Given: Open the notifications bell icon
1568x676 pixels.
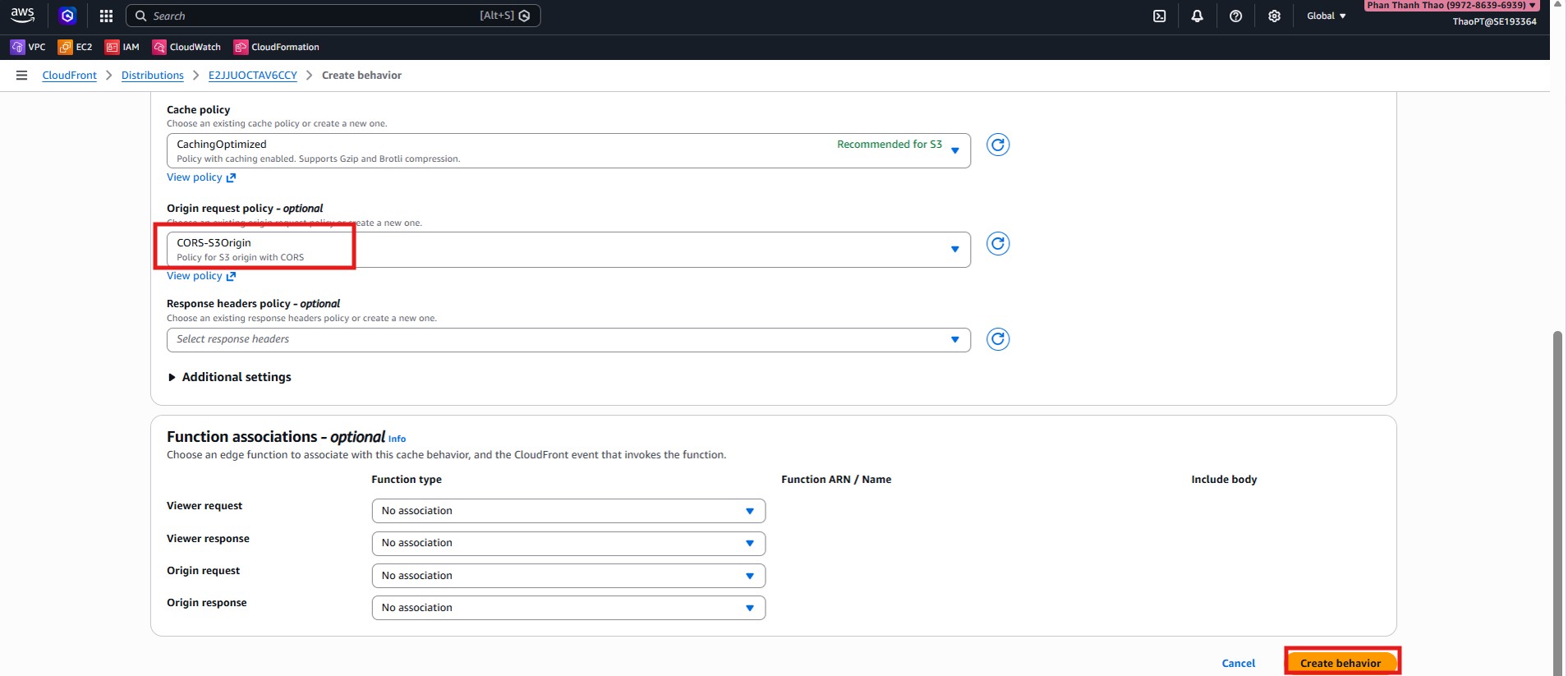Looking at the screenshot, I should 1197,16.
